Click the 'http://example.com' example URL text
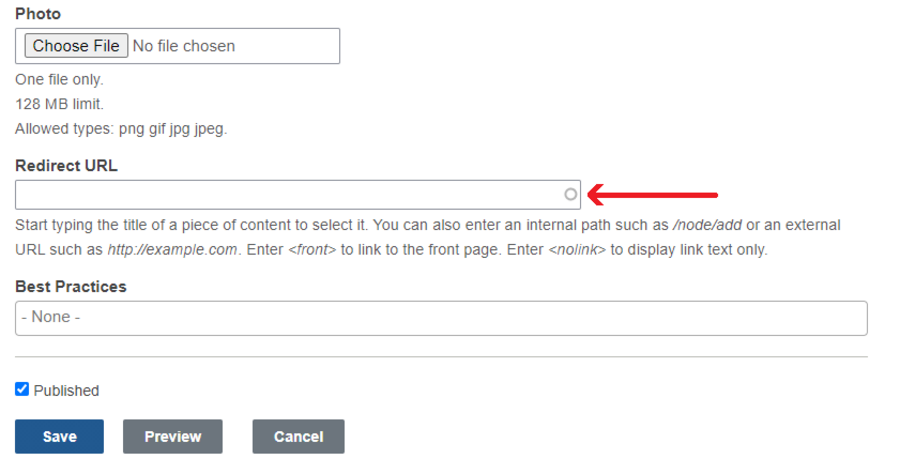The image size is (900, 459). 172,249
